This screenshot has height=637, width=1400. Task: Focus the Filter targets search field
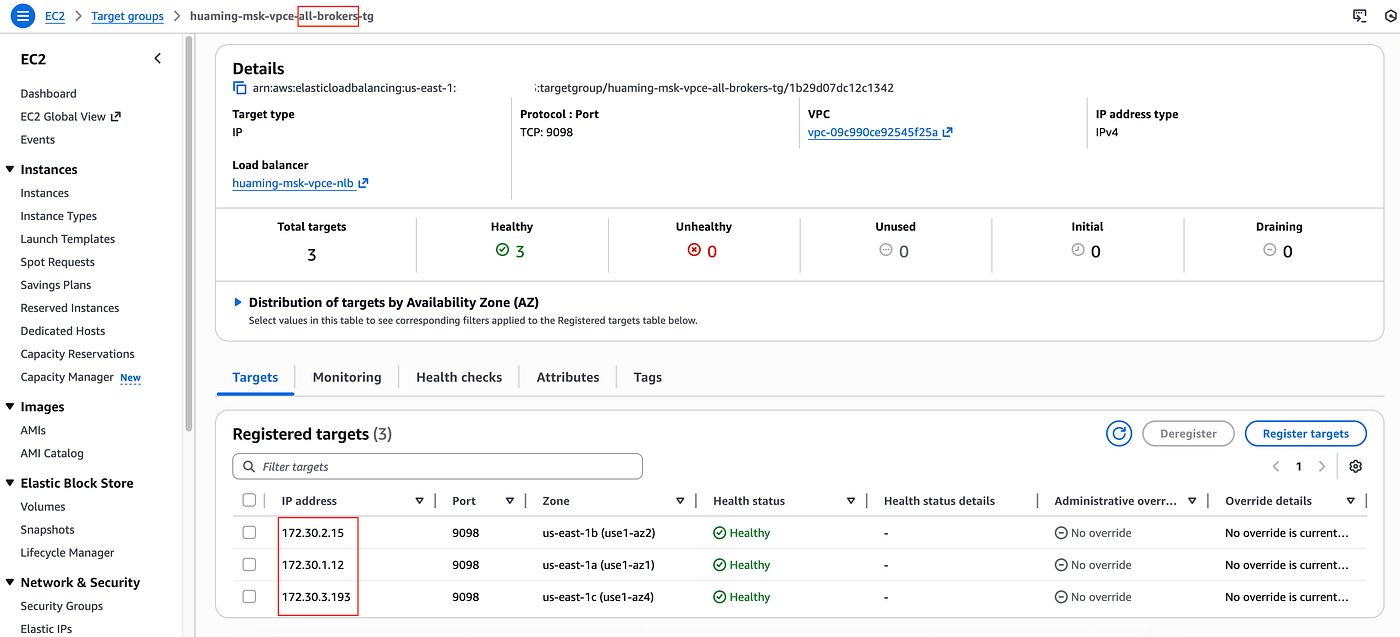(x=437, y=467)
